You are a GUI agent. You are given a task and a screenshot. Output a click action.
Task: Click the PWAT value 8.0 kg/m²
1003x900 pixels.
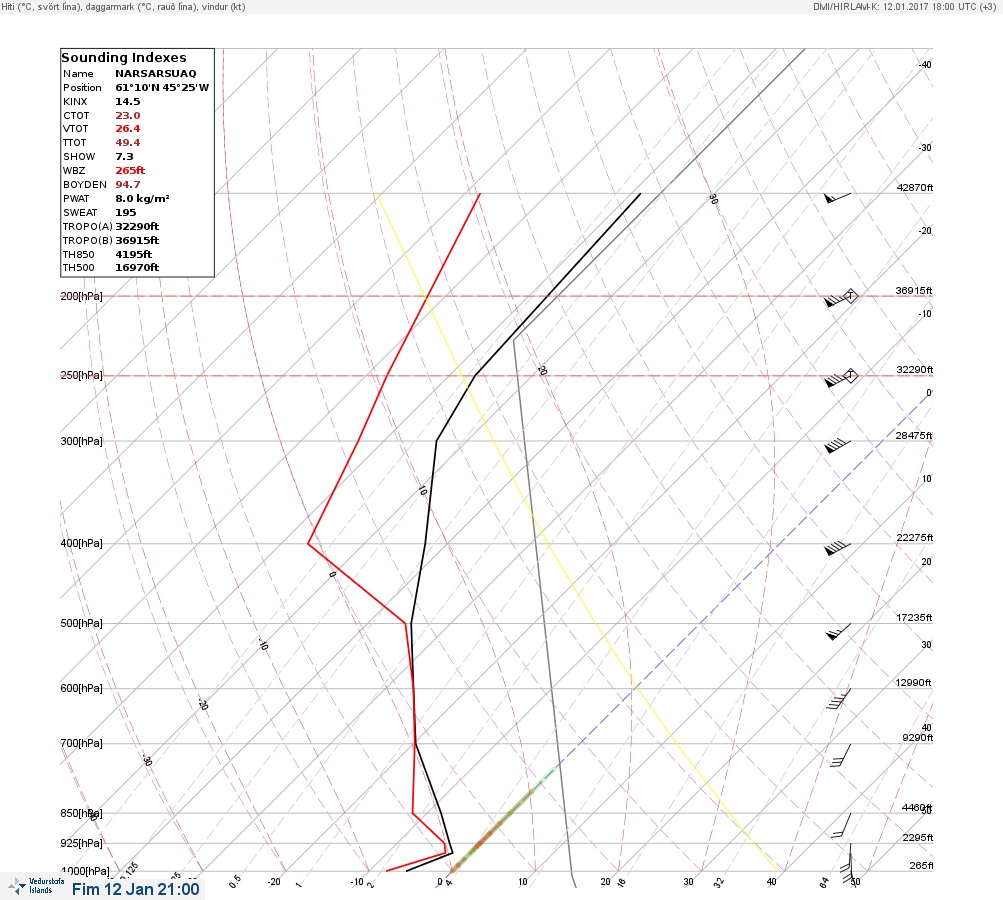[142, 199]
